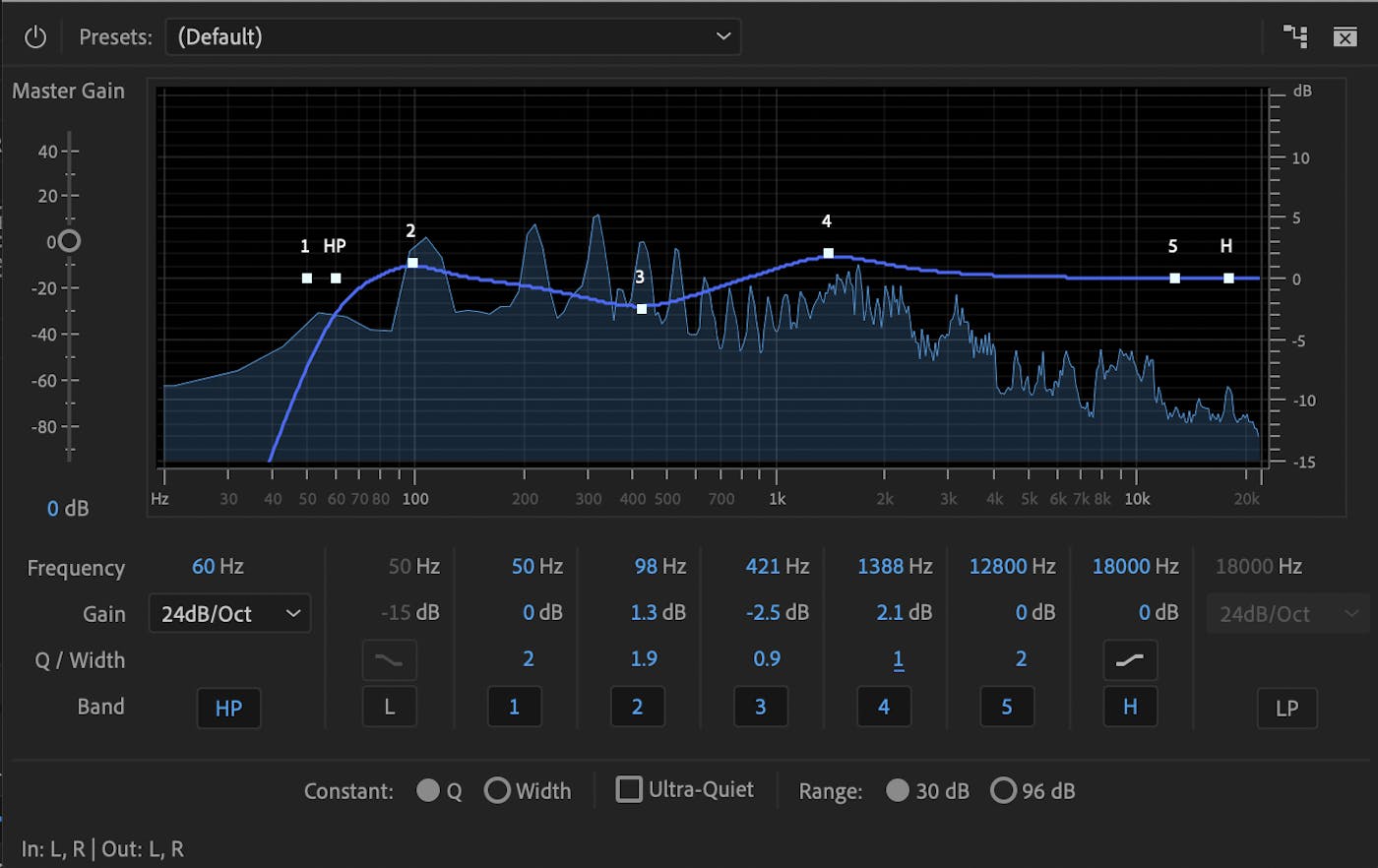Open the LP 24dB/Oct slope dropdown
1378x868 pixels.
click(x=1286, y=613)
